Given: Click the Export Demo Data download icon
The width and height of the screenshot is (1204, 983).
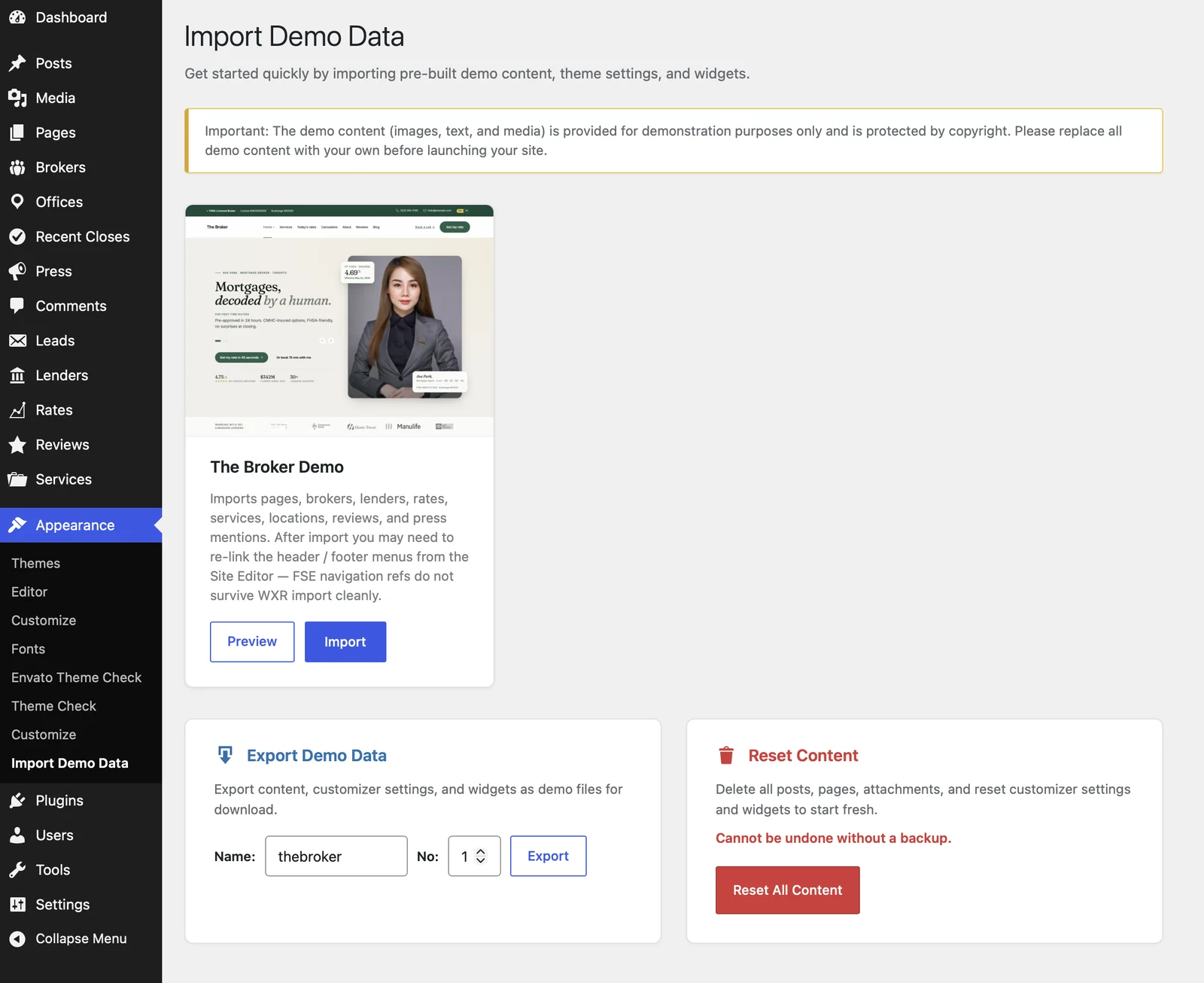Looking at the screenshot, I should pyautogui.click(x=225, y=755).
